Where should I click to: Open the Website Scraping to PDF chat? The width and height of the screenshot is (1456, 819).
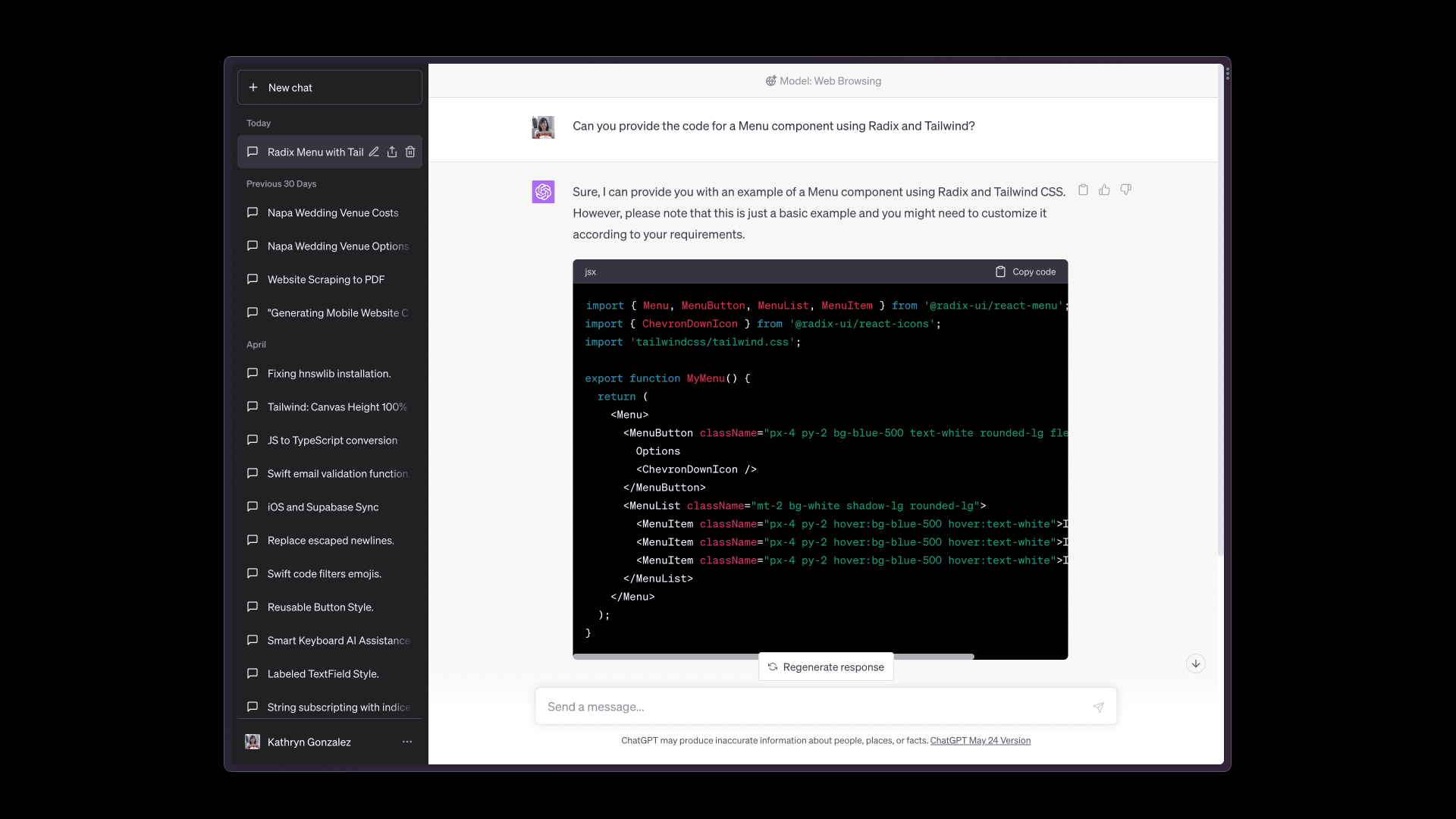coord(325,280)
